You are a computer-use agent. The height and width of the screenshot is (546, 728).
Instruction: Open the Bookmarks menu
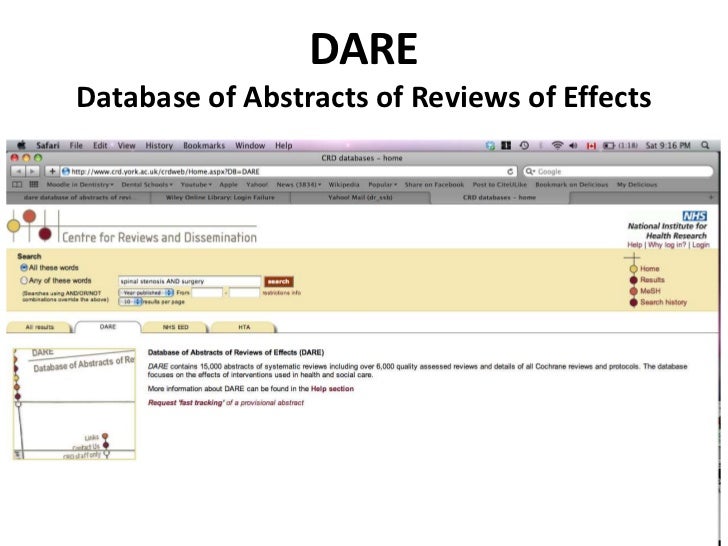pyautogui.click(x=204, y=145)
